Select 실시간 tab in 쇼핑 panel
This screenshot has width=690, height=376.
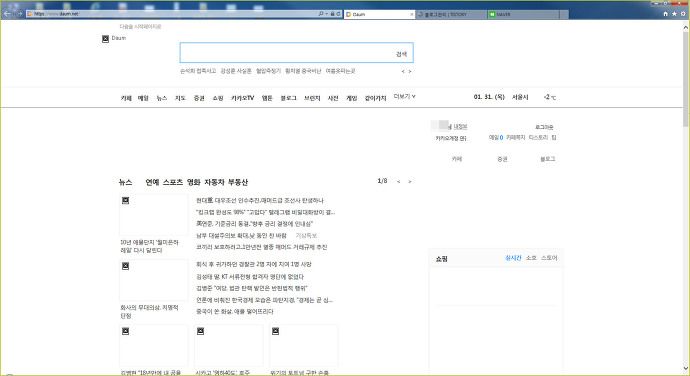click(513, 258)
